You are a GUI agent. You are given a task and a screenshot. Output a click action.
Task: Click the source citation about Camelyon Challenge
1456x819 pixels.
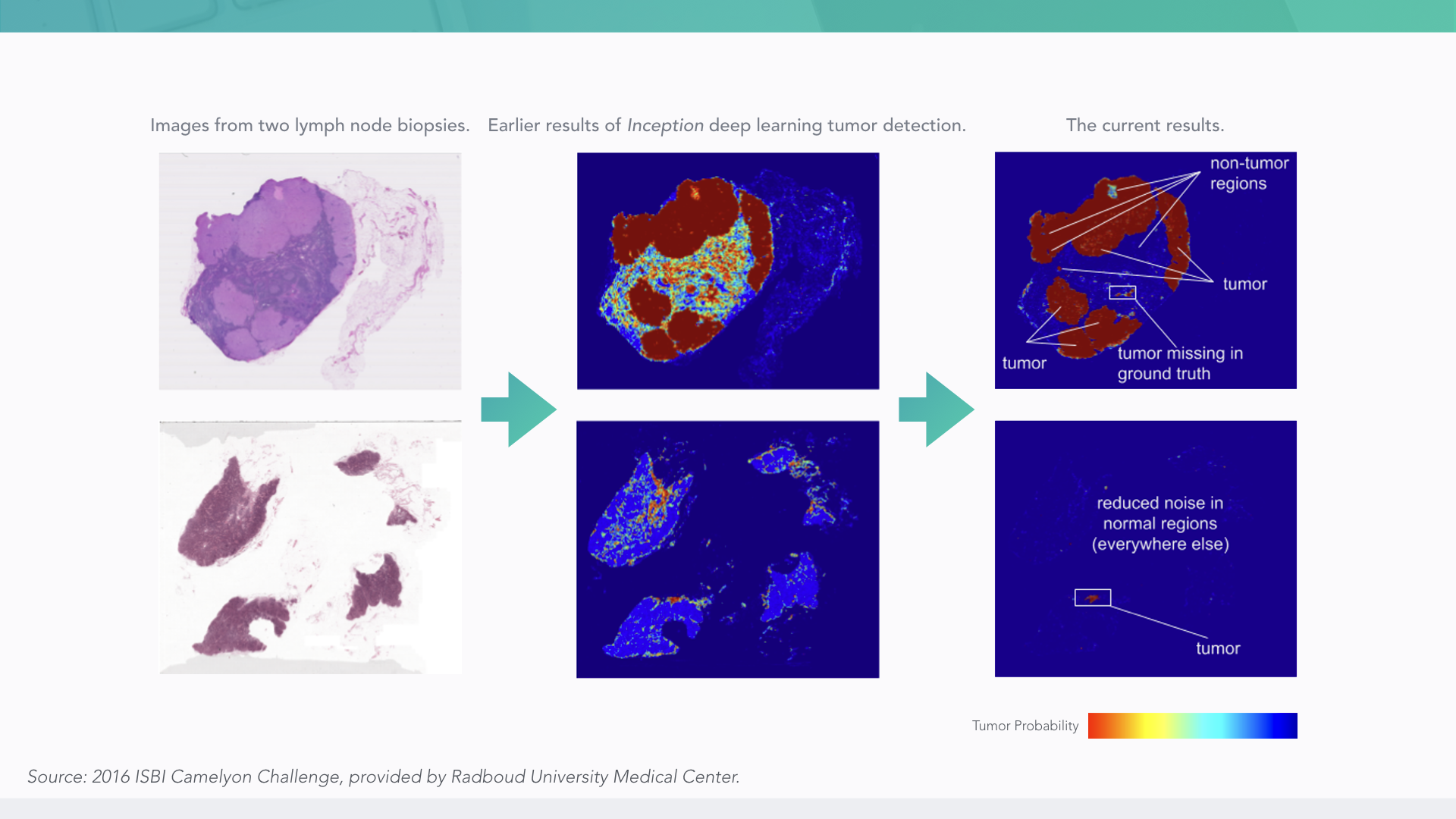[383, 777]
